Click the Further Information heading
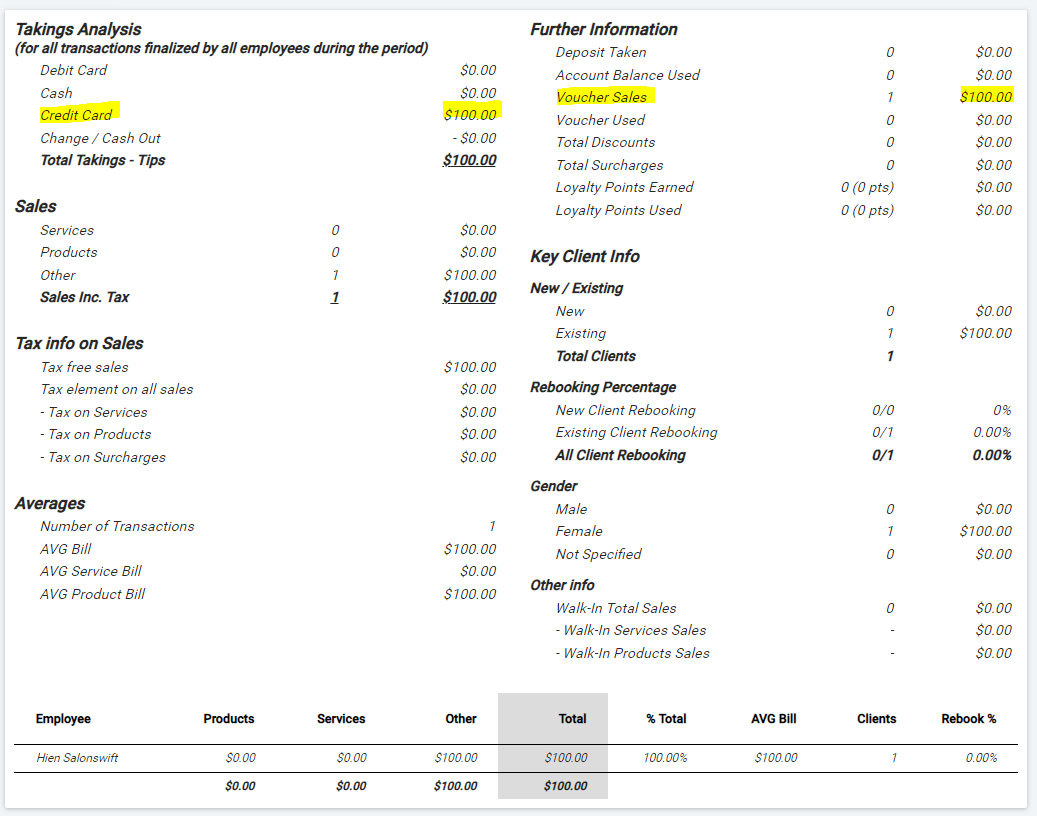Viewport: 1037px width, 816px height. click(x=603, y=29)
